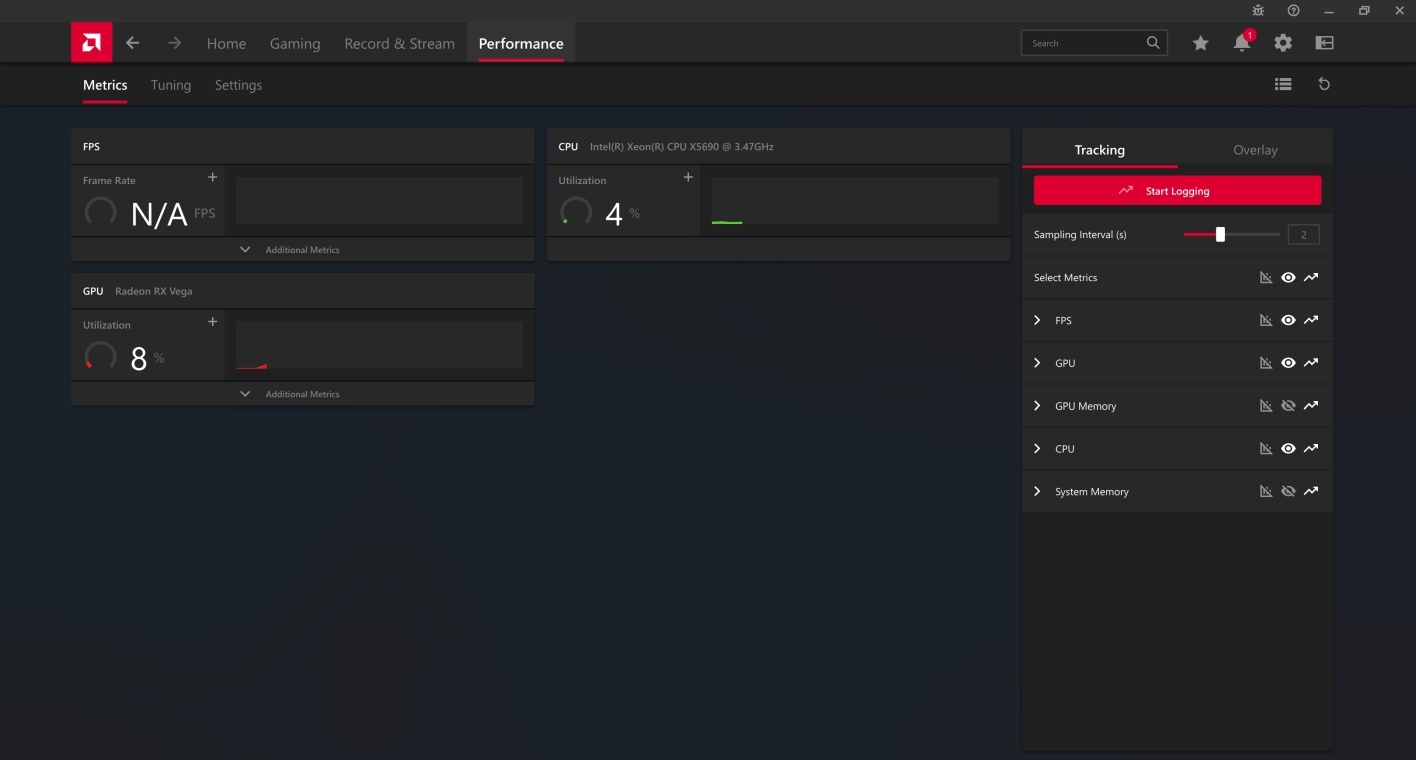Select the Performance tab
This screenshot has width=1416, height=760.
tap(521, 43)
